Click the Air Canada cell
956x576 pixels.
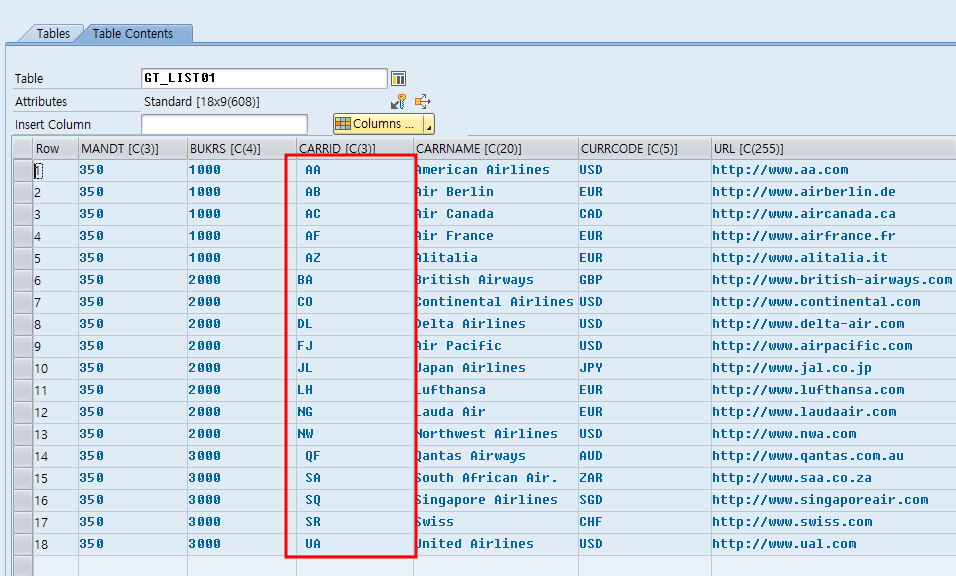(496, 214)
